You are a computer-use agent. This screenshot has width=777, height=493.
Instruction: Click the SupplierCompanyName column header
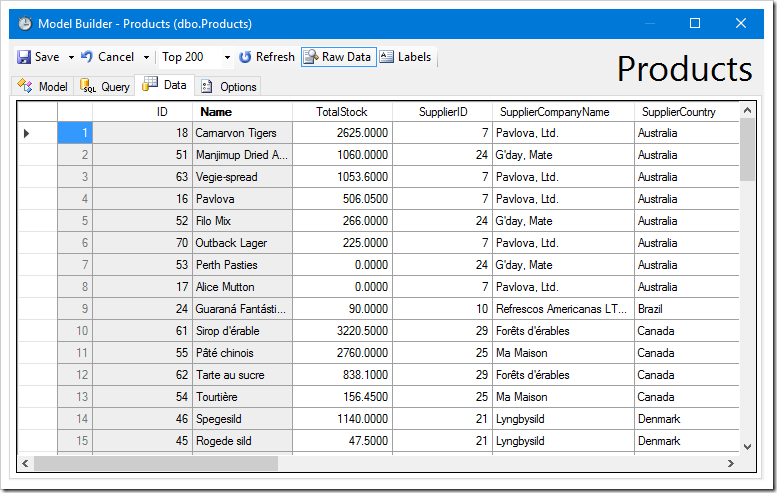pyautogui.click(x=563, y=112)
